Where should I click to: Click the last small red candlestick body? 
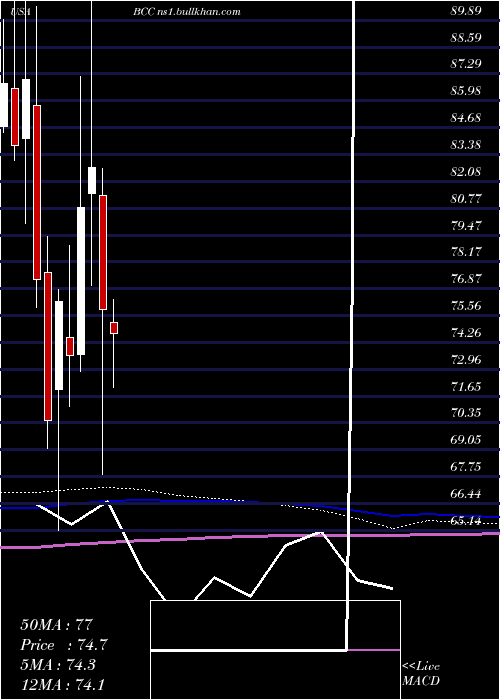(114, 328)
